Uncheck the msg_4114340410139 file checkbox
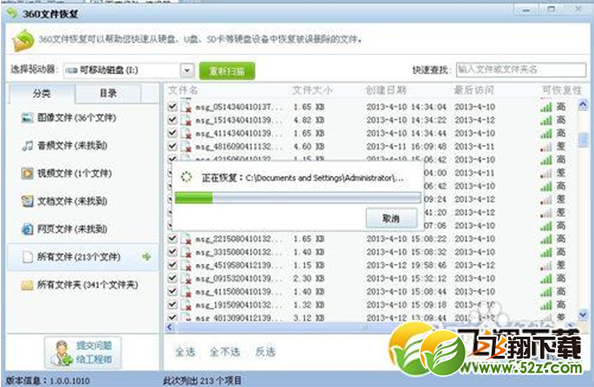This screenshot has width=594, height=387. [172, 133]
